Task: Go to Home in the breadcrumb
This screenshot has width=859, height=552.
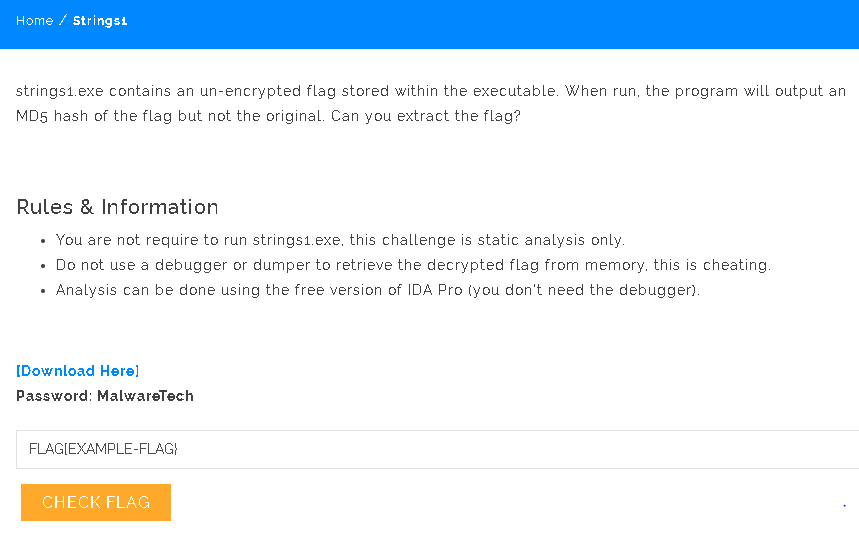Action: coord(34,21)
